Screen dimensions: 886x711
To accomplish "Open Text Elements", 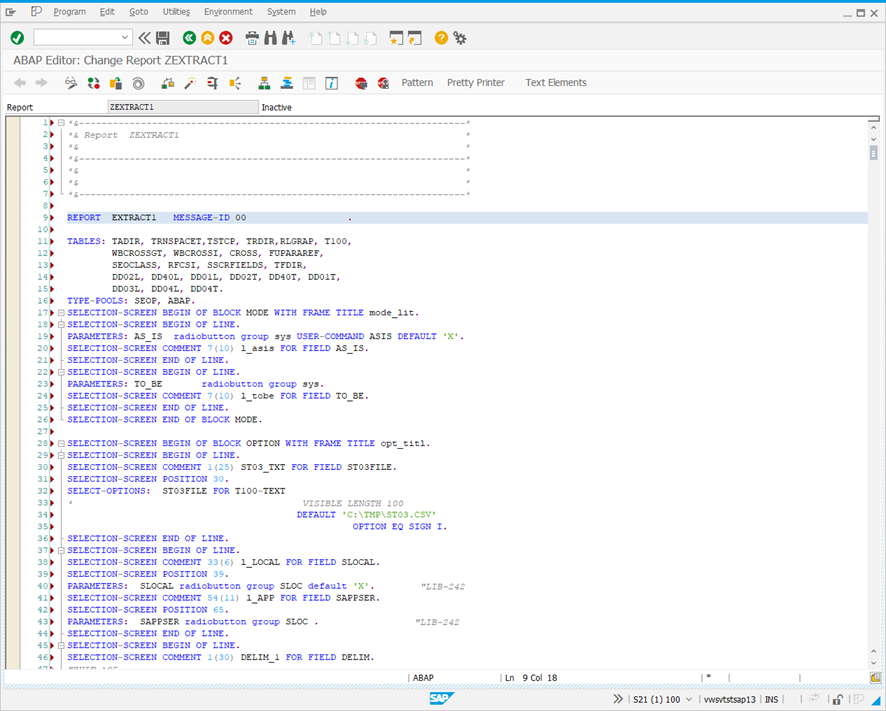I will click(556, 83).
